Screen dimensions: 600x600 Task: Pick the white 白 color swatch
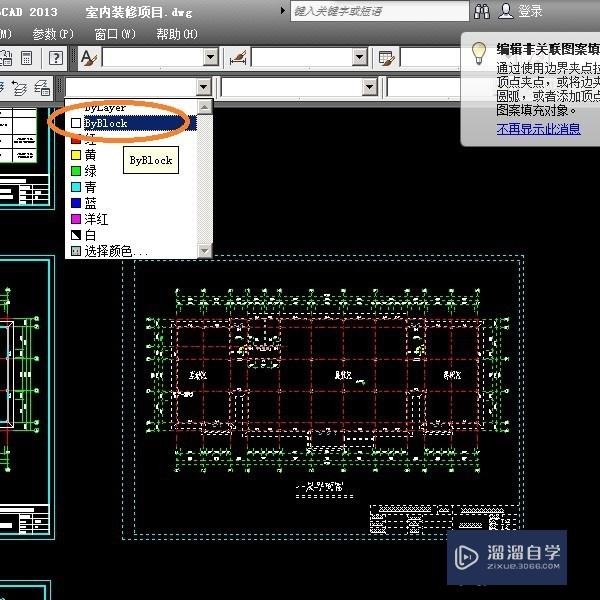[x=76, y=235]
